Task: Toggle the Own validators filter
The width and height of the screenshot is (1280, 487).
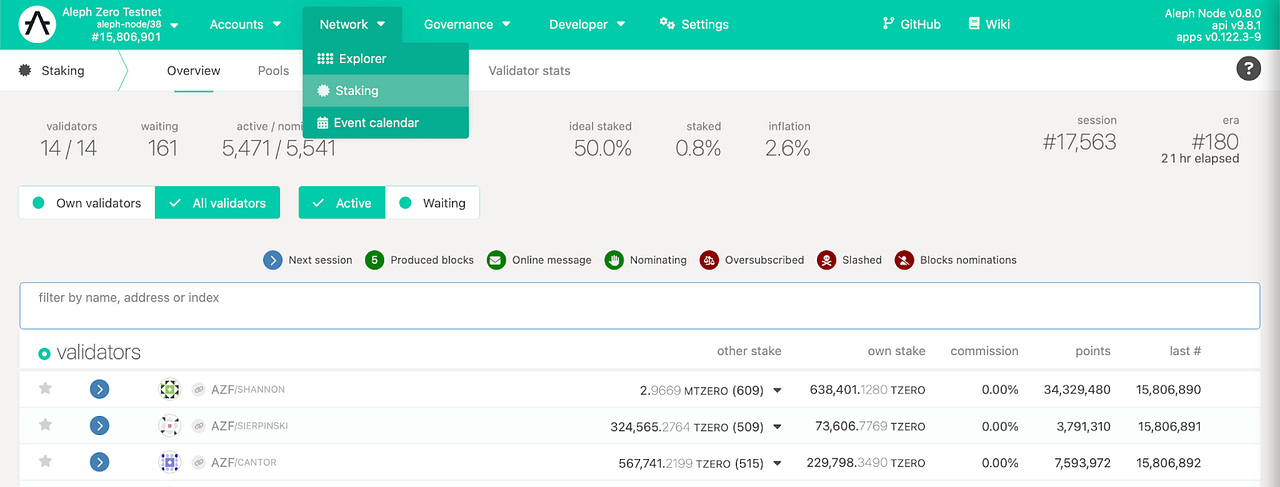Action: click(x=87, y=203)
